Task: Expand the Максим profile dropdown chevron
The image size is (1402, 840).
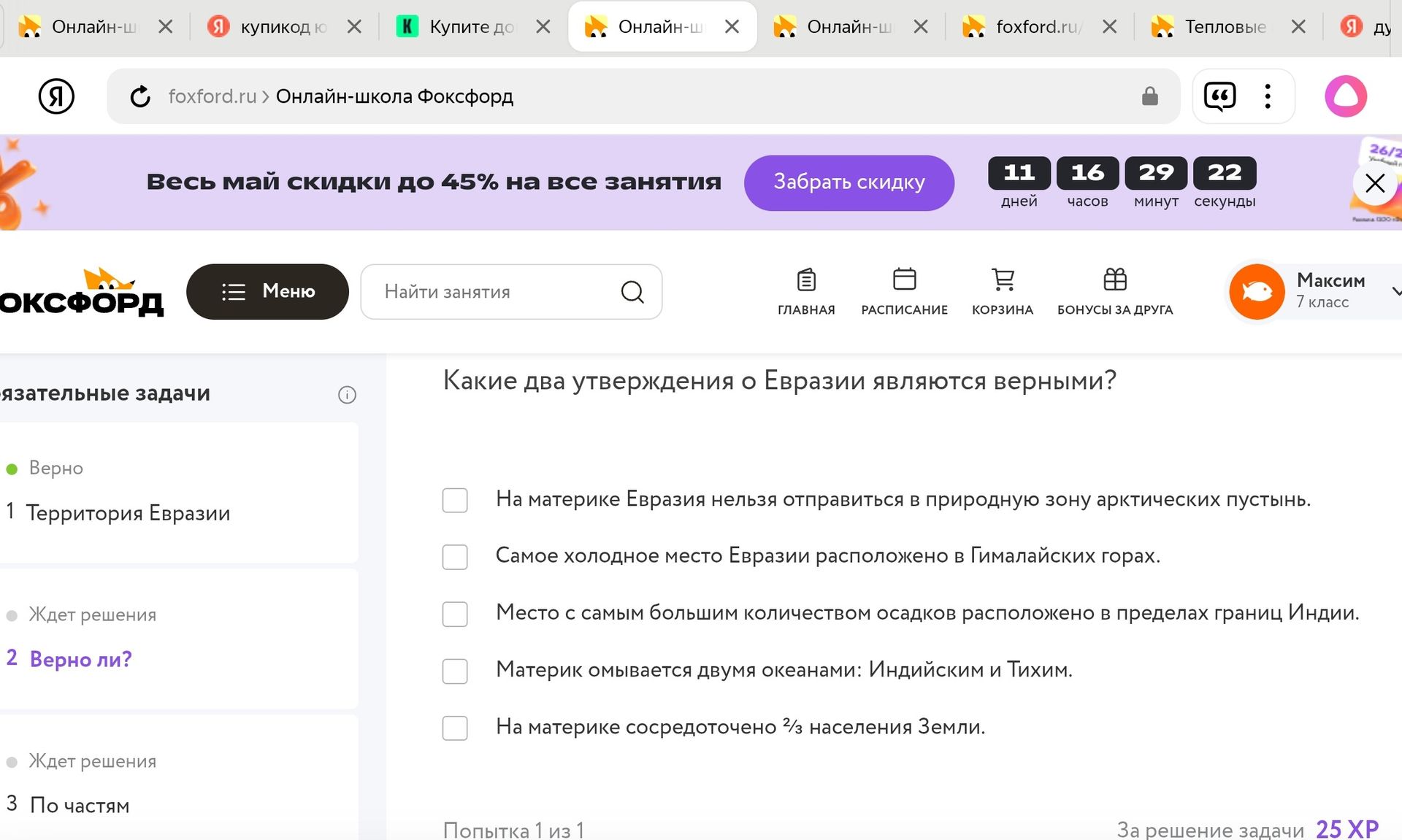Action: click(1395, 292)
